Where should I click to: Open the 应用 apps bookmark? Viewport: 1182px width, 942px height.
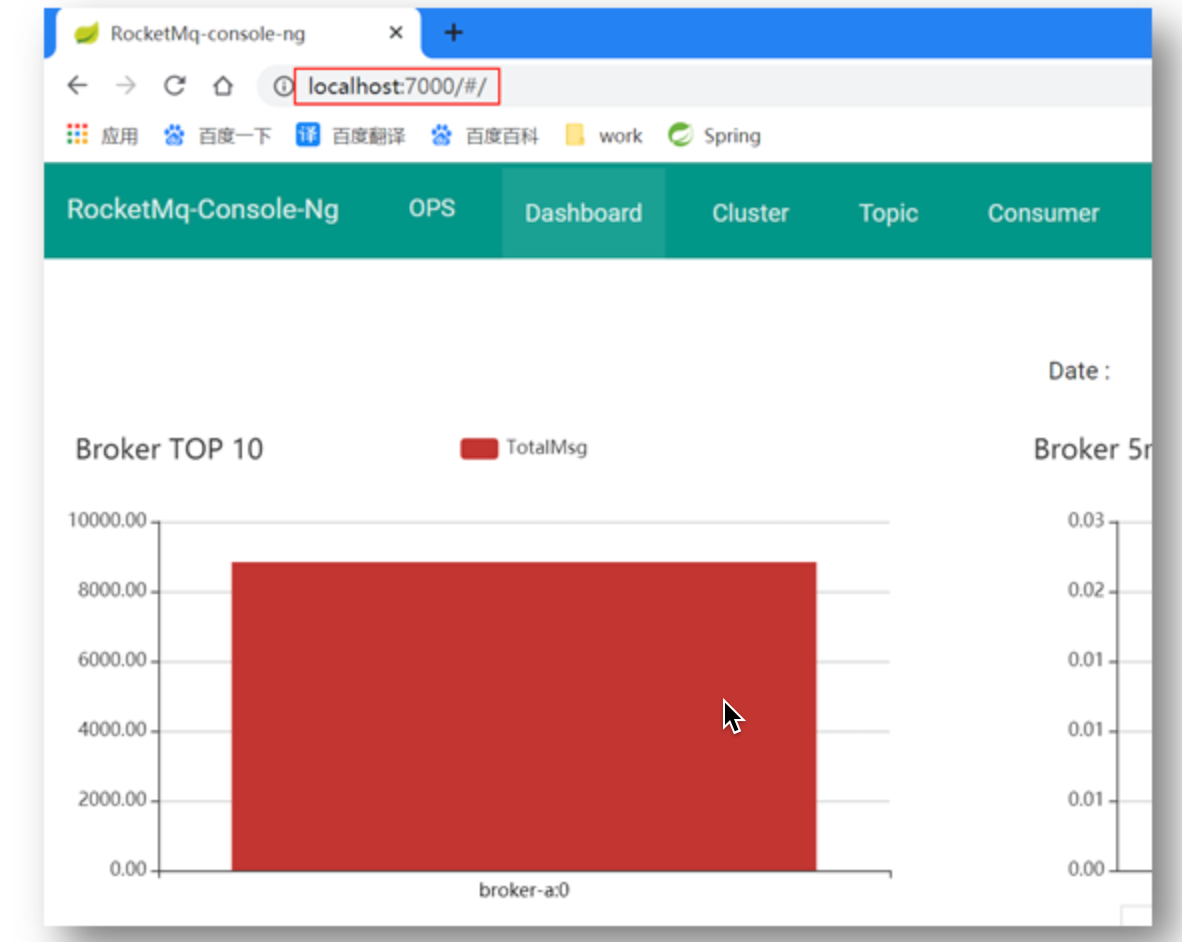click(103, 136)
